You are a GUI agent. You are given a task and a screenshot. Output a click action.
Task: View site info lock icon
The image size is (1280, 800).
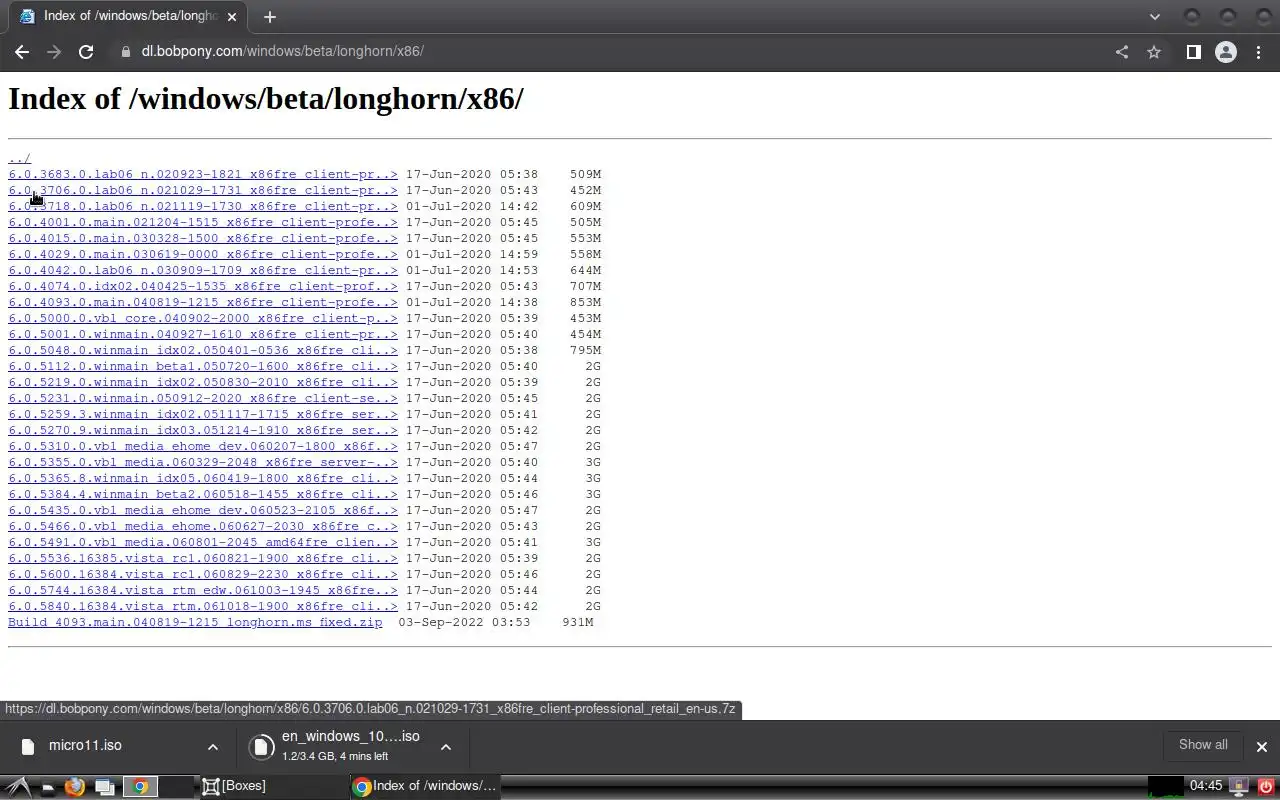[x=125, y=52]
